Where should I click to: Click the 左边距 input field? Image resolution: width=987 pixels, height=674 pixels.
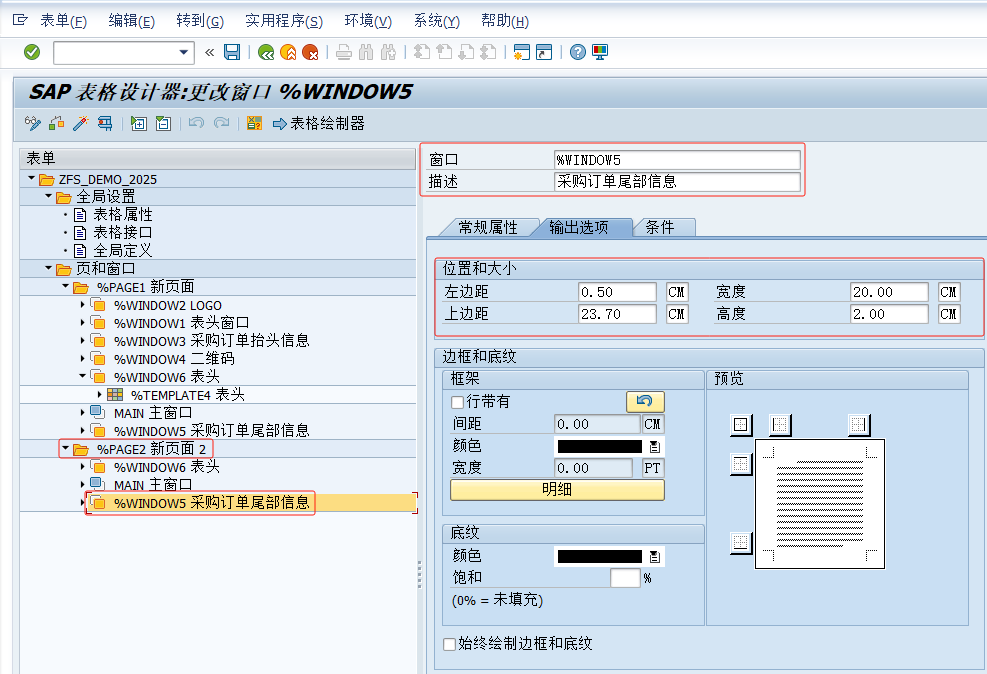click(x=618, y=292)
